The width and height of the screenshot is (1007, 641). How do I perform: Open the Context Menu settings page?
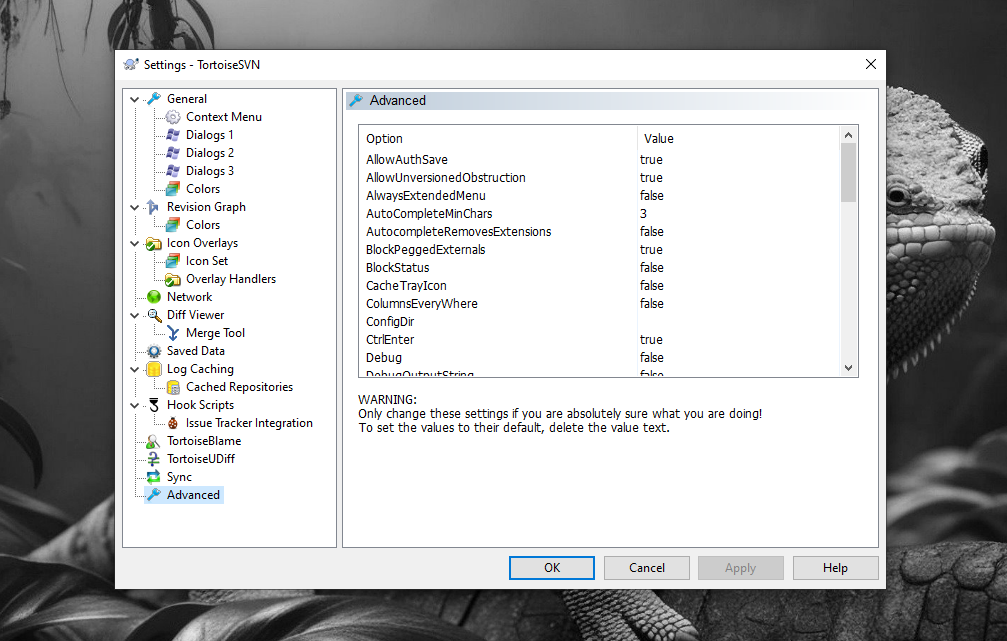click(x=223, y=117)
